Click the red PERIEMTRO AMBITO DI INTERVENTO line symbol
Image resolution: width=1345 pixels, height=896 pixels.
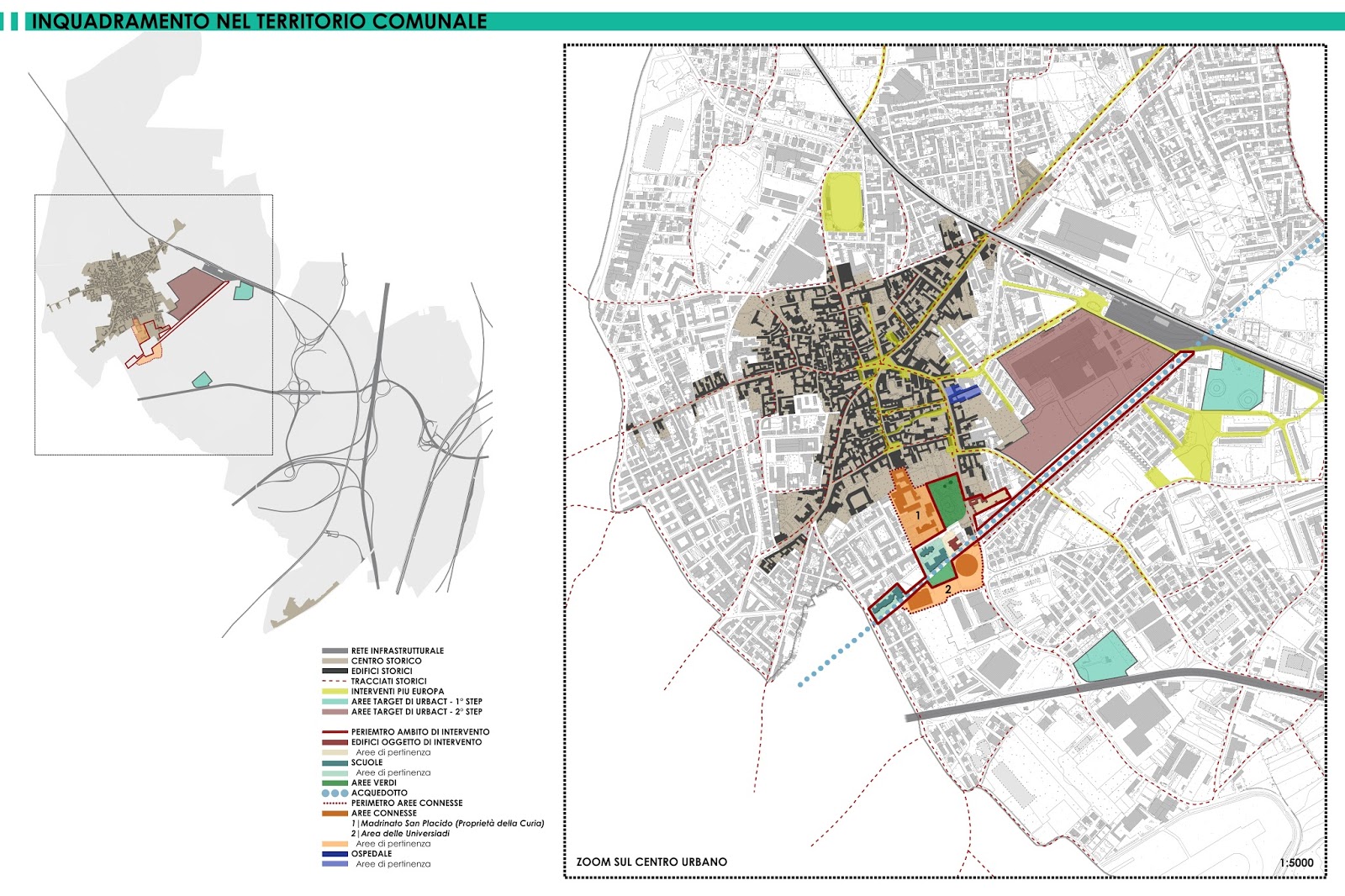tap(335, 732)
